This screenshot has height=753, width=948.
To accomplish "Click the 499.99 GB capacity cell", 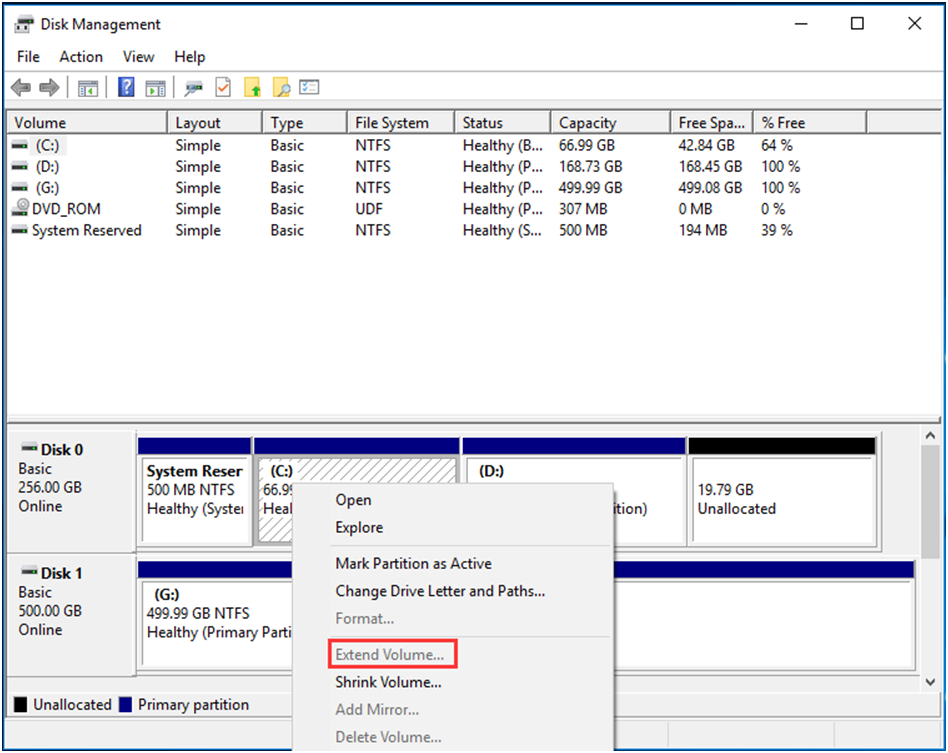I will [590, 188].
